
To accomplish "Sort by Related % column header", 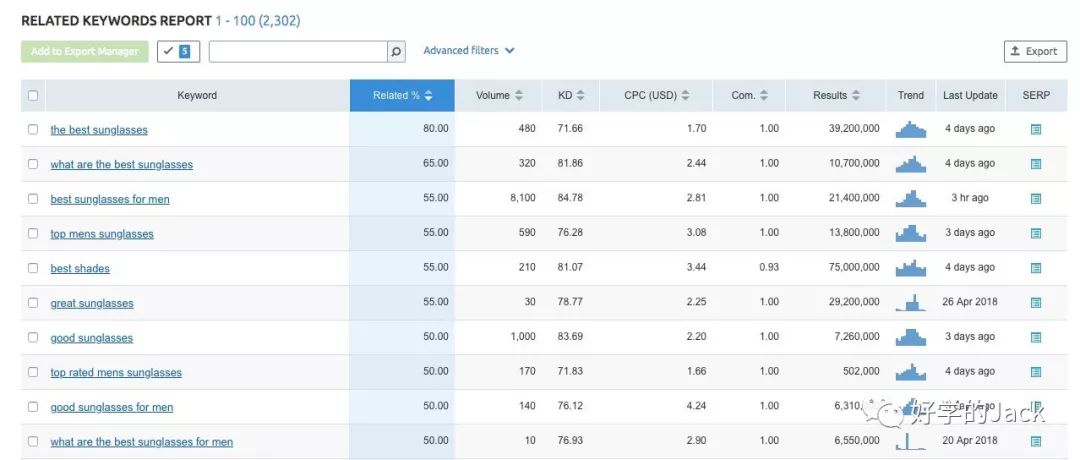I will 402,96.
